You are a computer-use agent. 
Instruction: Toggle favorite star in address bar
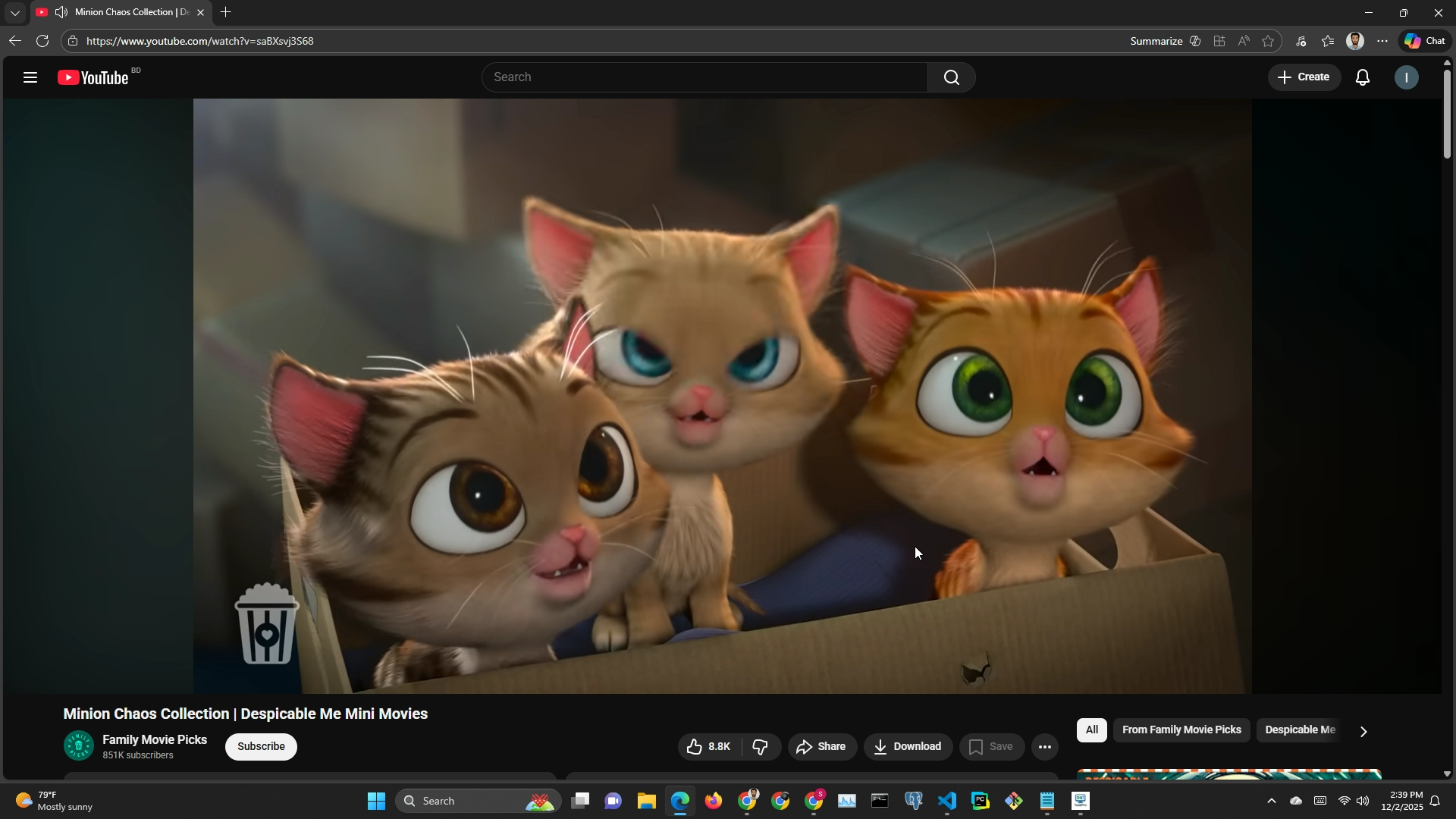(1268, 41)
